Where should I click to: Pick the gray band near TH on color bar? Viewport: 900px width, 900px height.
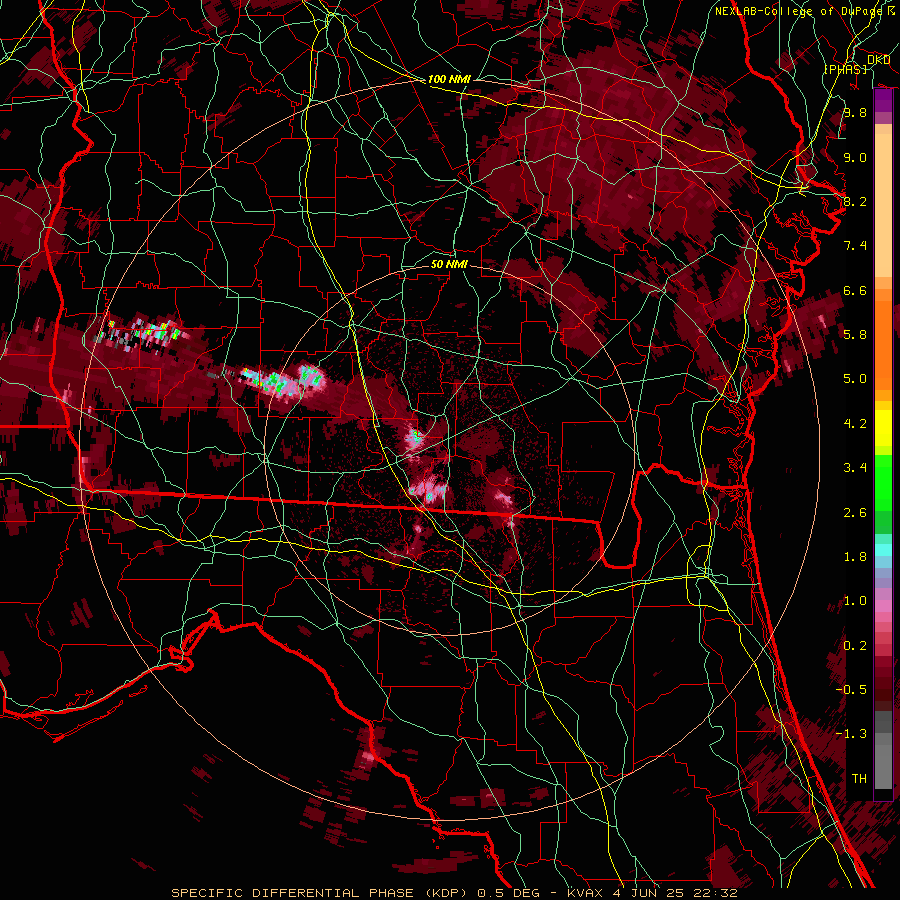coord(883,769)
